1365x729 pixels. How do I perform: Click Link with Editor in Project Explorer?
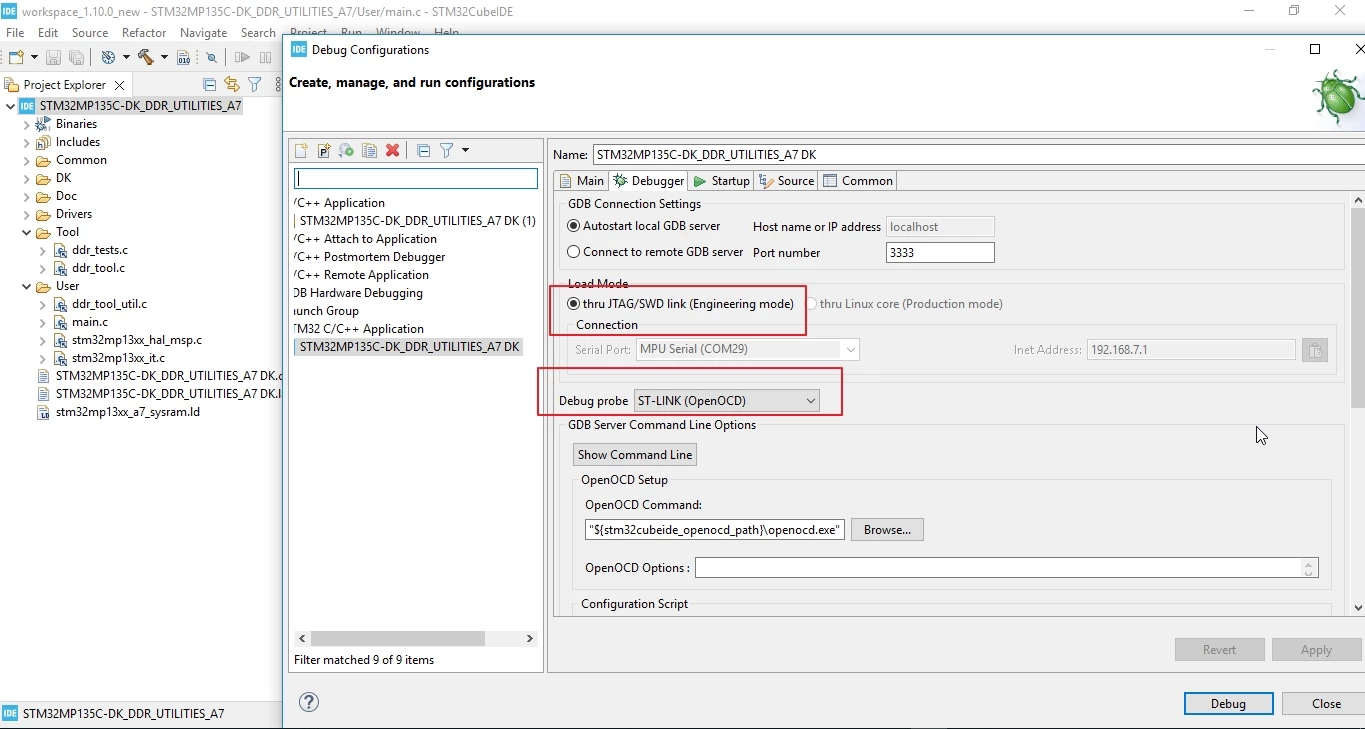[232, 85]
